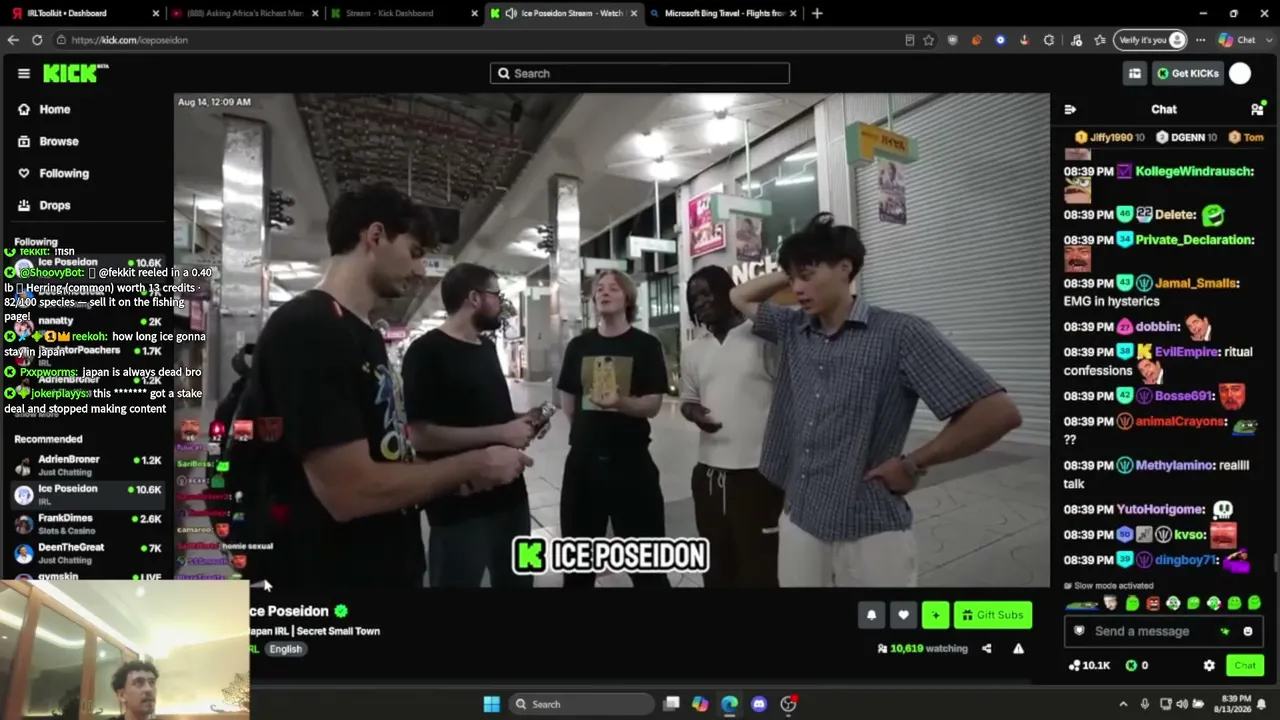Open the uBlock shield extension icon

[x=953, y=40]
